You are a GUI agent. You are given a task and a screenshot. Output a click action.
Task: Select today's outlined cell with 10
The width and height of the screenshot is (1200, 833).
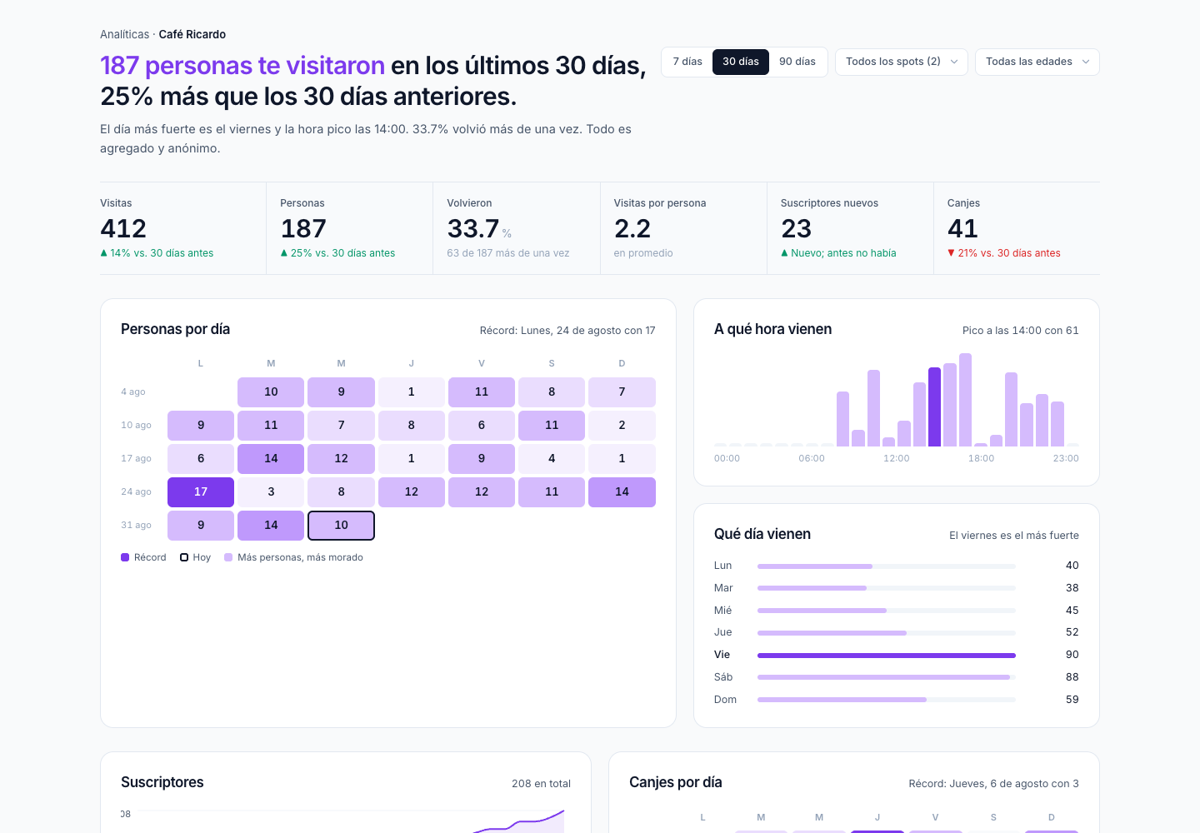click(341, 525)
